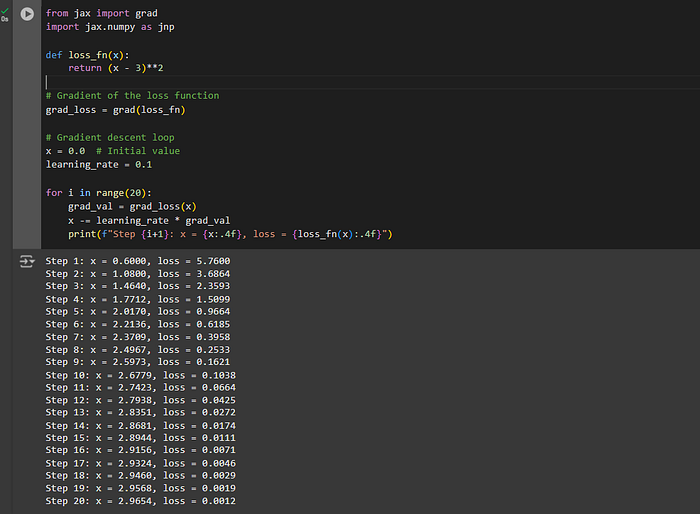Click the '# Initial value' comment
The width and height of the screenshot is (700, 514).
(x=138, y=151)
